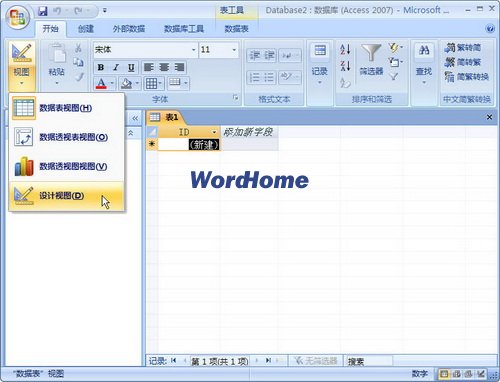Click 简转繁 conversion button

[x=463, y=62]
